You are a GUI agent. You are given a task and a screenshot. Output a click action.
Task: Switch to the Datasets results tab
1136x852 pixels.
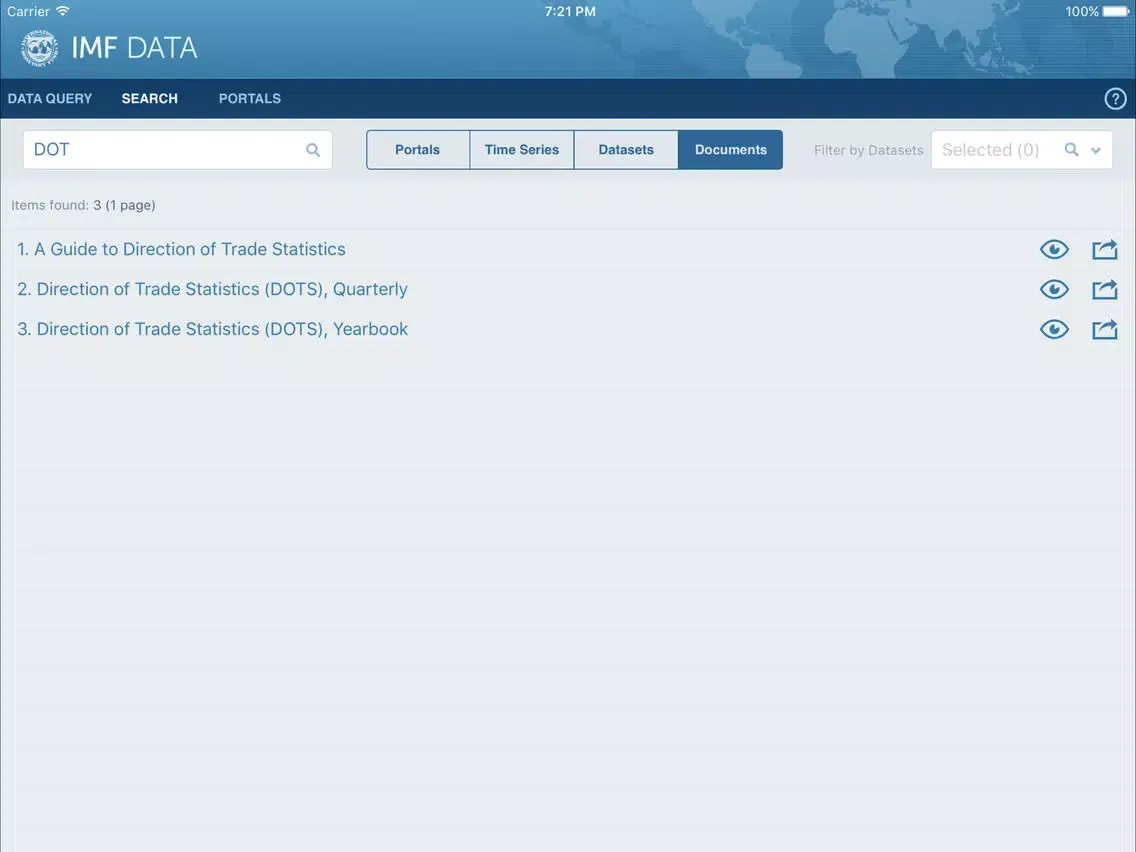pos(626,150)
